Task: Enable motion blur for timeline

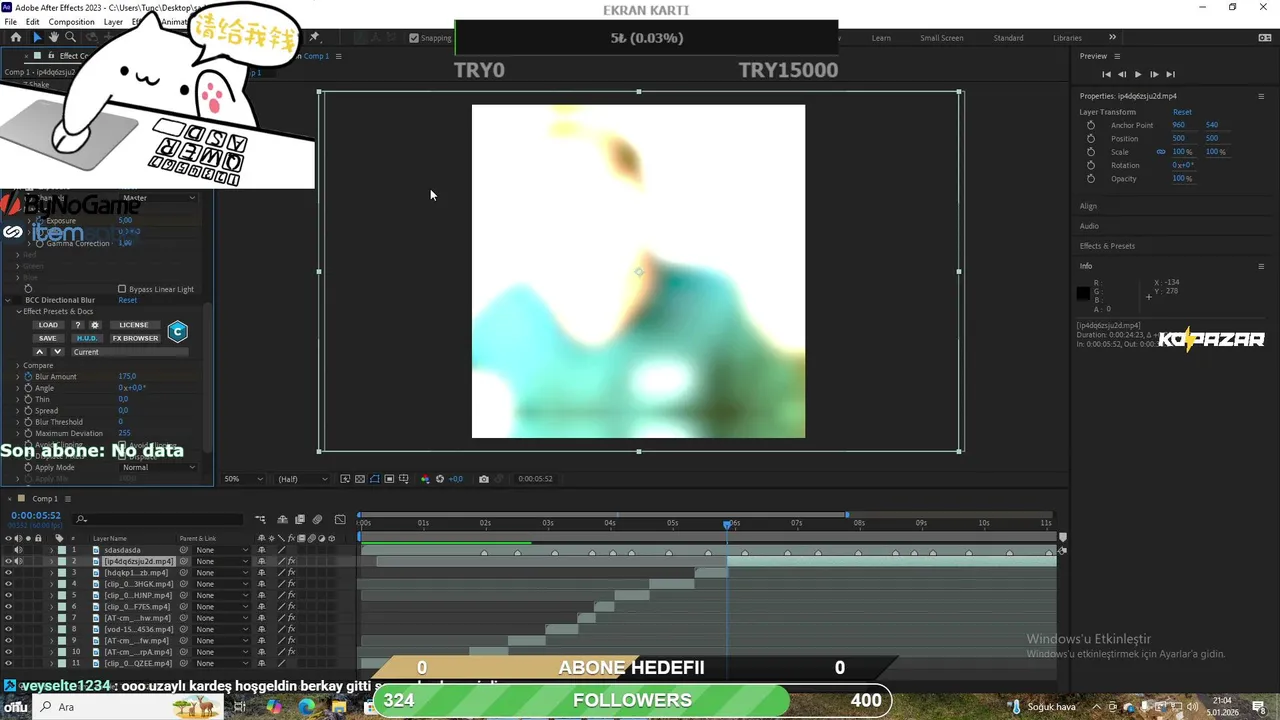Action: [x=317, y=520]
